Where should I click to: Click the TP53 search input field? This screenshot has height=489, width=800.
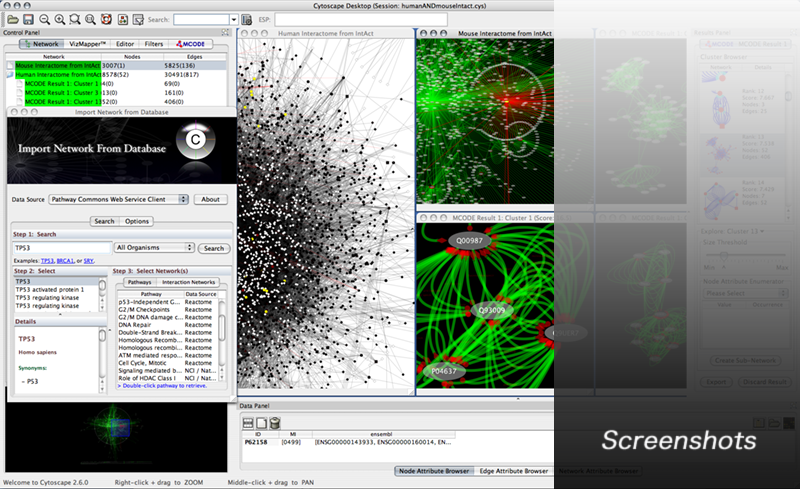(x=62, y=248)
